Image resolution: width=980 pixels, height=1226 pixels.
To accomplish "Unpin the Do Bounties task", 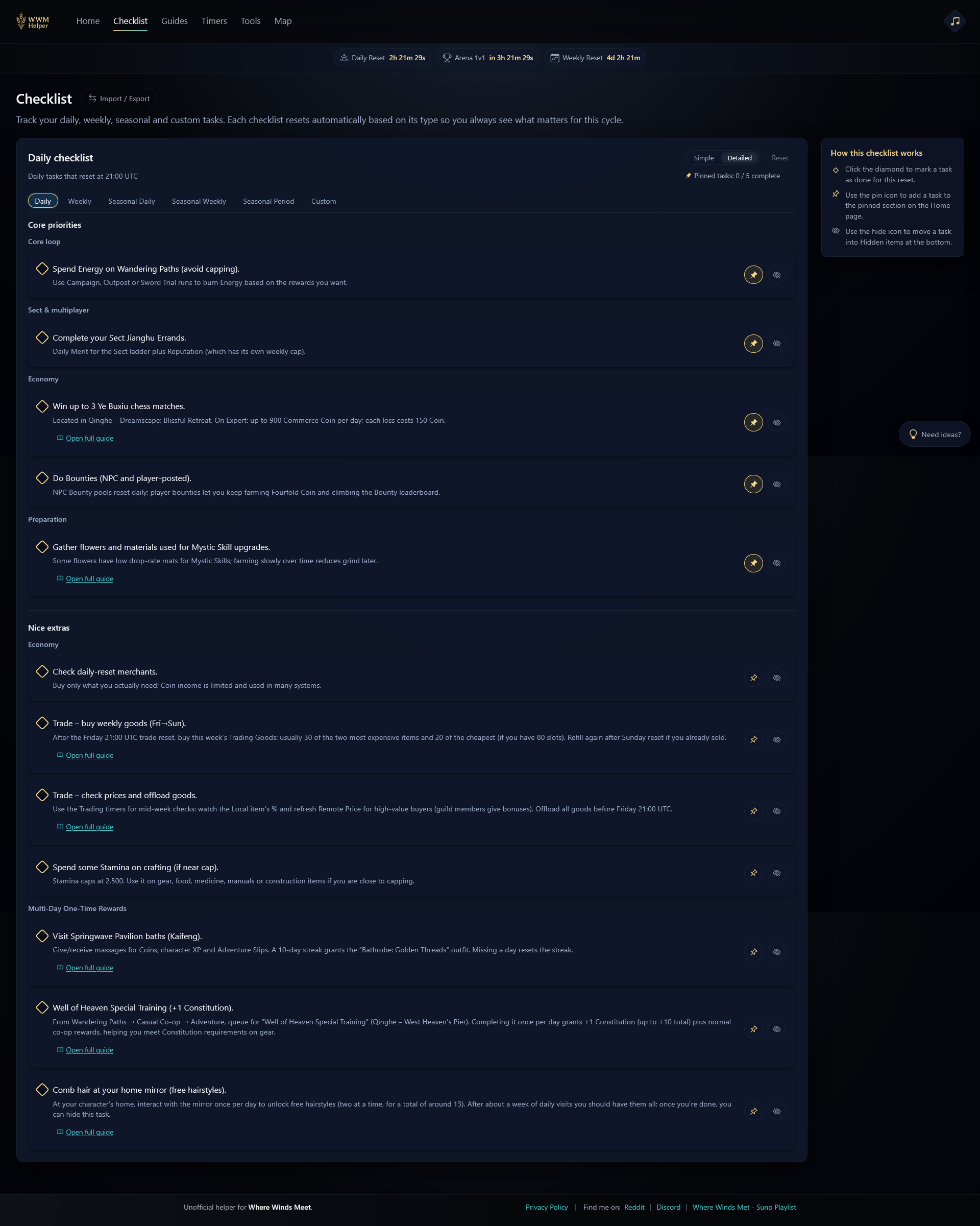I will 753,485.
